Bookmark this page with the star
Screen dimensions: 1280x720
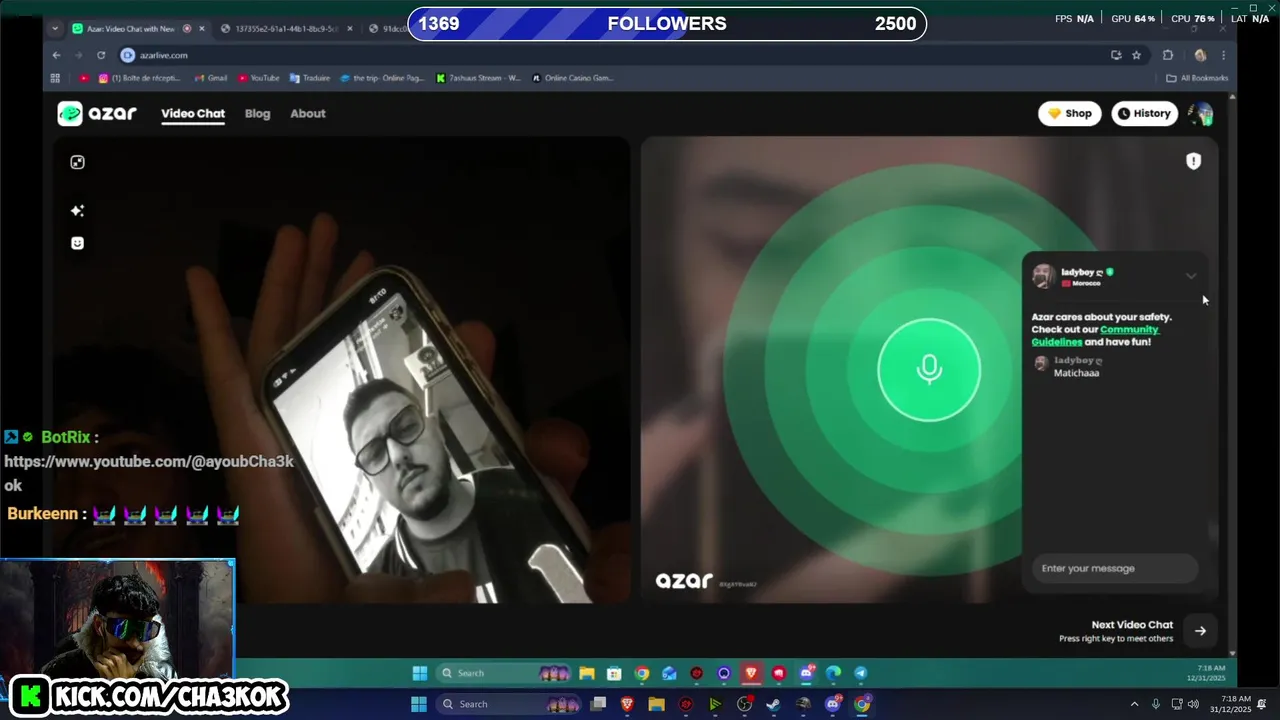click(x=1136, y=55)
